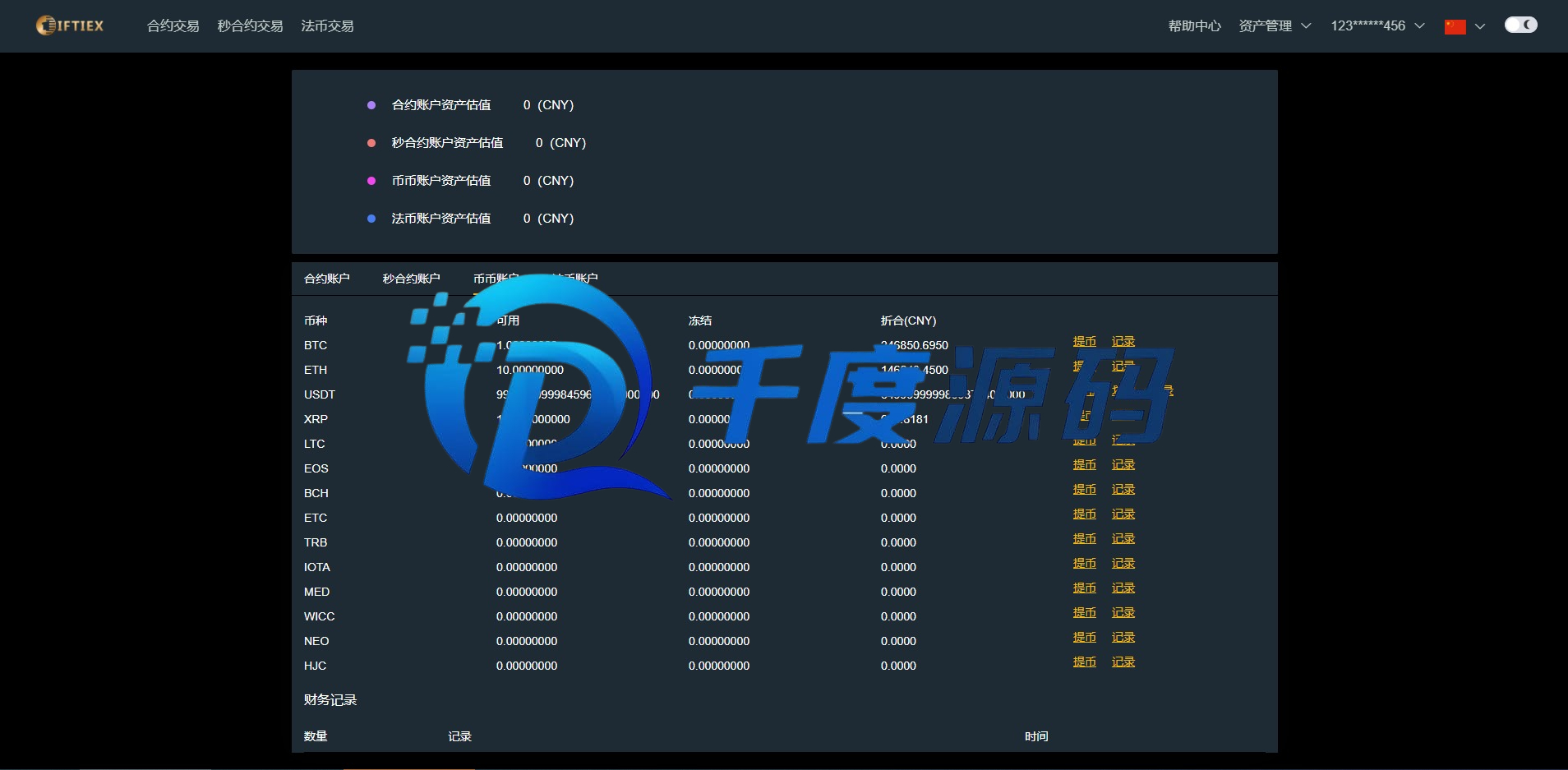Toggle the dark mode switch
The height and width of the screenshot is (770, 1568).
tap(1520, 25)
